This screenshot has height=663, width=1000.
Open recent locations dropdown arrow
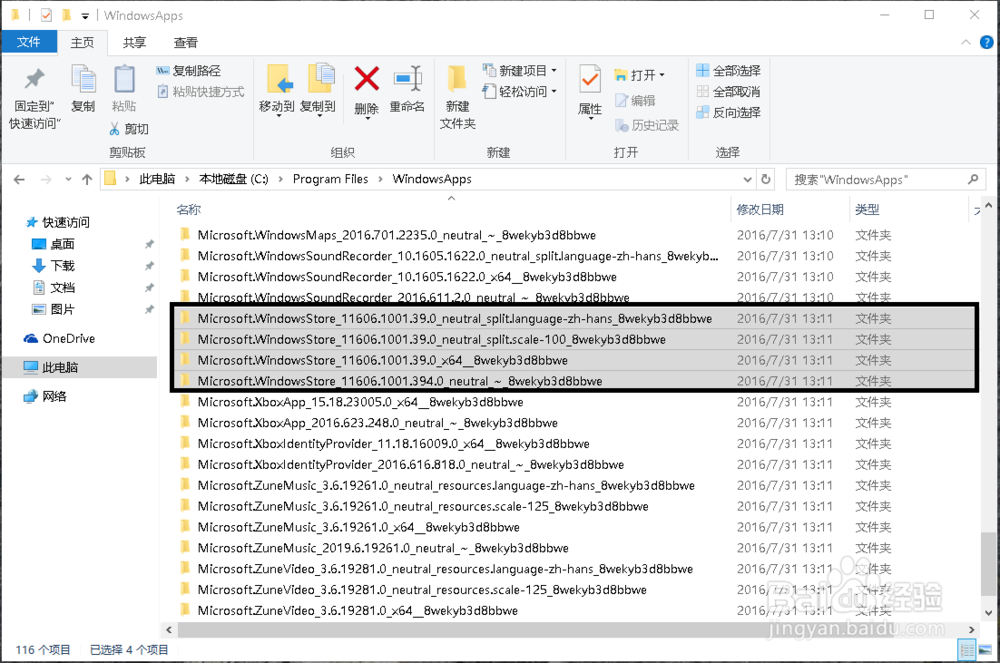pos(68,180)
